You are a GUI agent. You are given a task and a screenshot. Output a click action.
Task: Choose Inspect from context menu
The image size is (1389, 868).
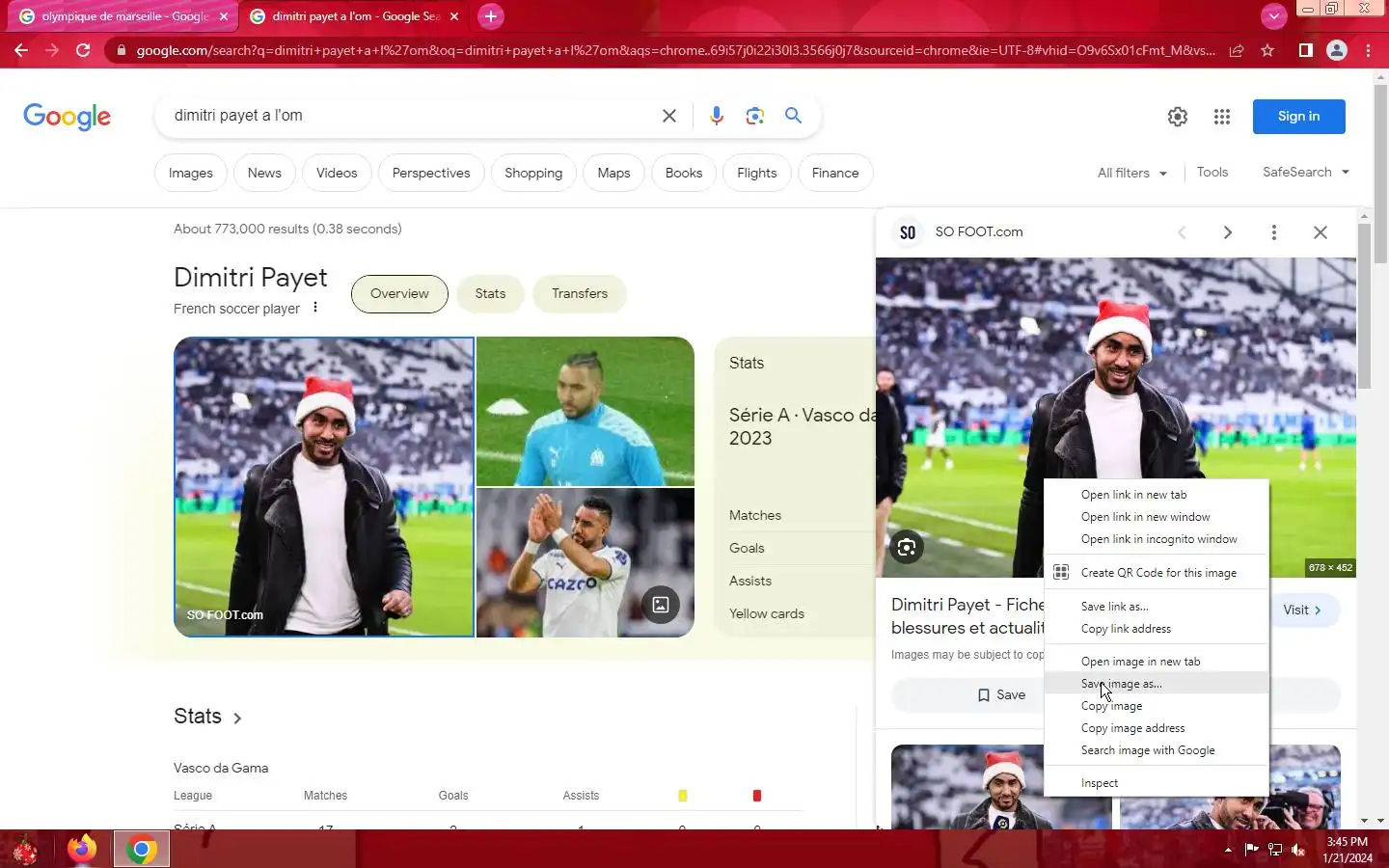[x=1157, y=783]
